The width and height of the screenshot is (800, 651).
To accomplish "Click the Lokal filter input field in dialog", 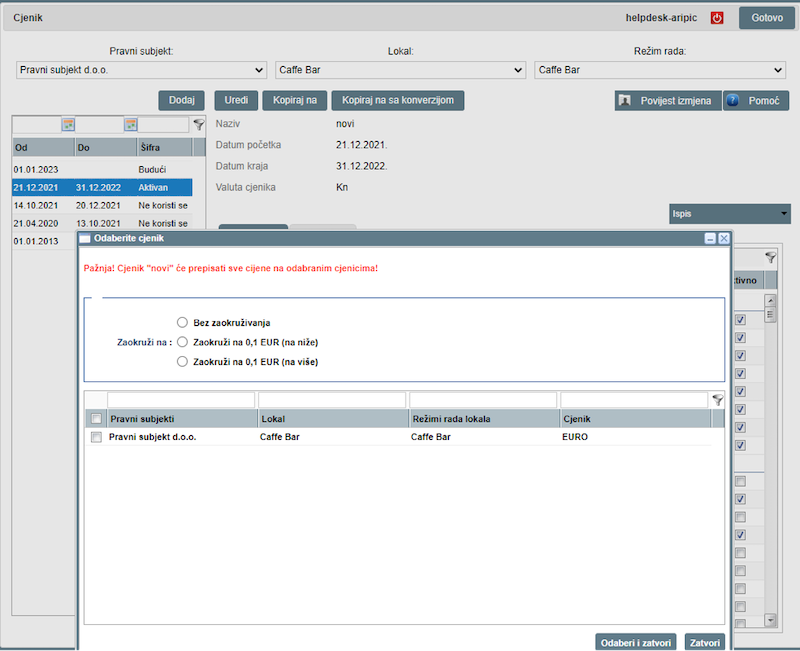I will pyautogui.click(x=332, y=400).
